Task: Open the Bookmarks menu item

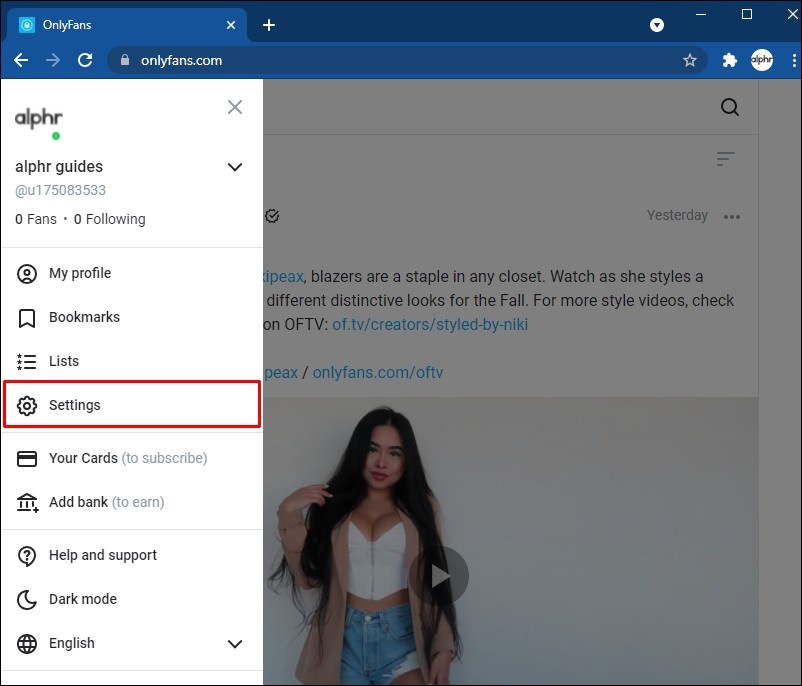Action: (131, 317)
